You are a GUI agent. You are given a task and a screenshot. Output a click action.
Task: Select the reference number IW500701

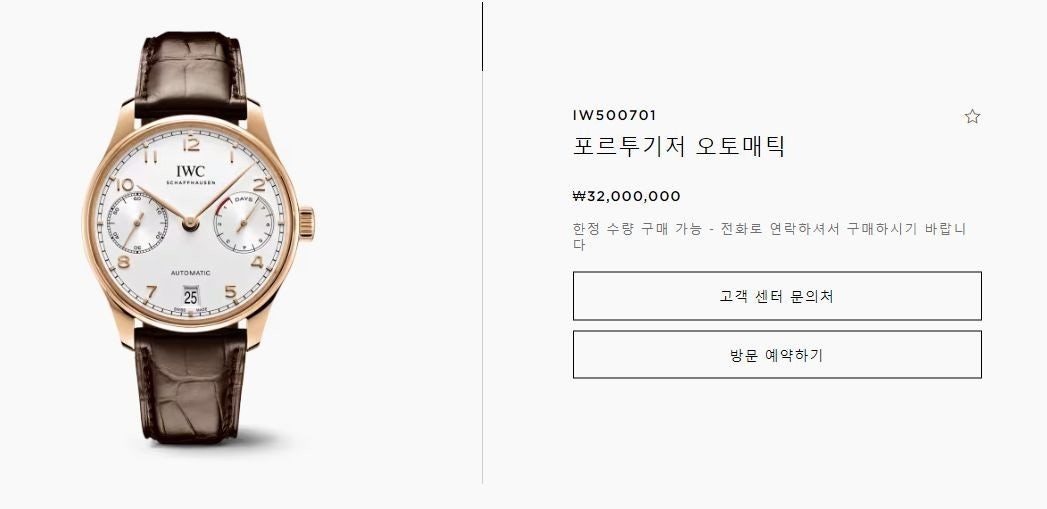pos(614,116)
